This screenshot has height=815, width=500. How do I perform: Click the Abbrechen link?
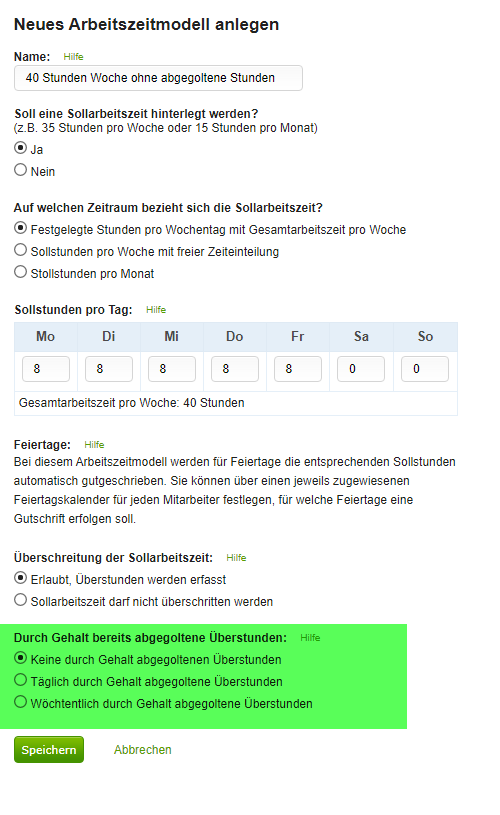coord(143,750)
